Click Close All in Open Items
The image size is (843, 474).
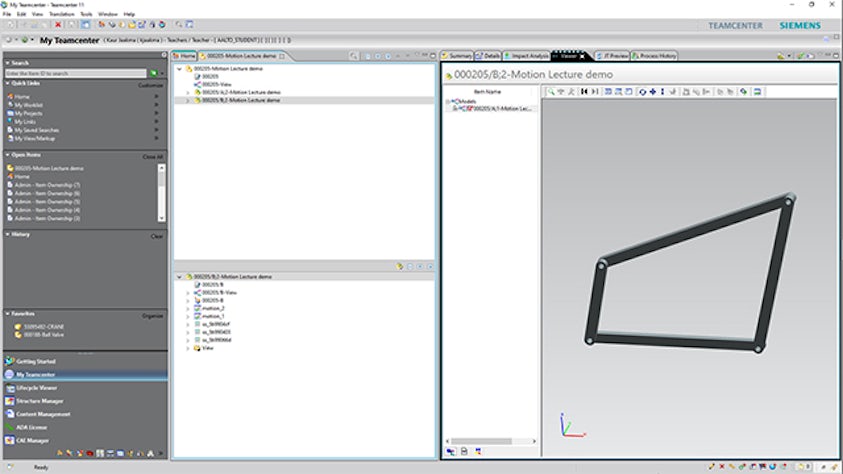[153, 157]
